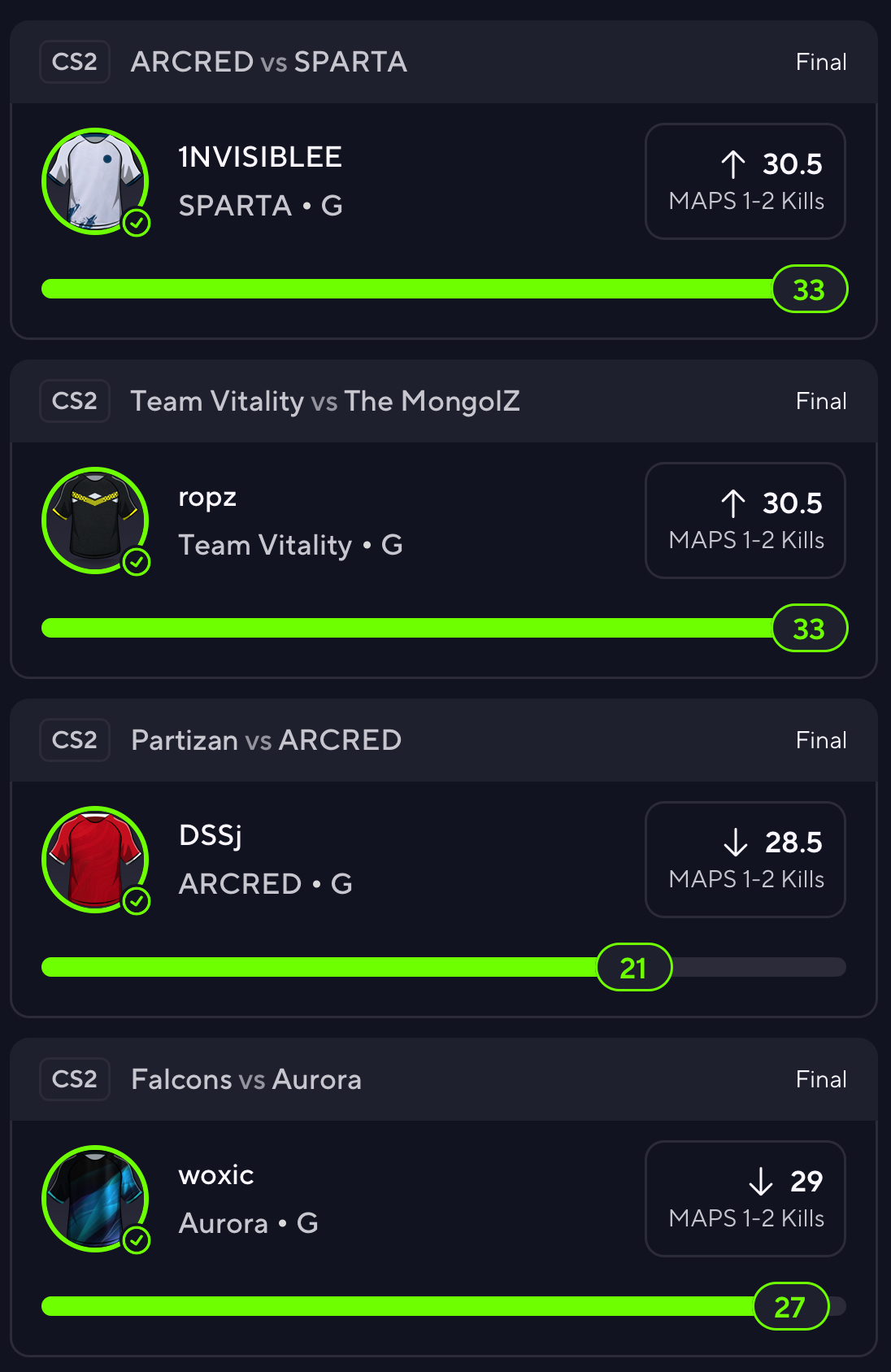Click DSSj's red jersey avatar
Image resolution: width=891 pixels, height=1372 pixels.
(x=94, y=859)
